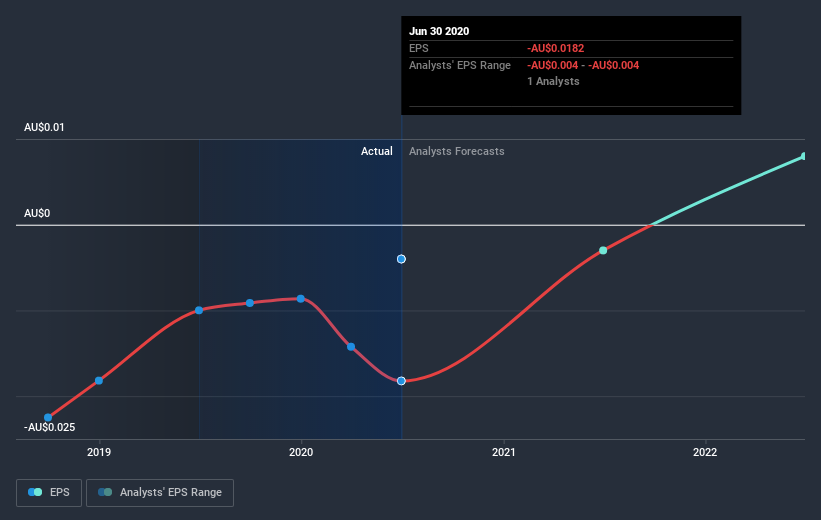
Task: Select the EPS data point above the 2019 label
Action: pyautogui.click(x=99, y=381)
